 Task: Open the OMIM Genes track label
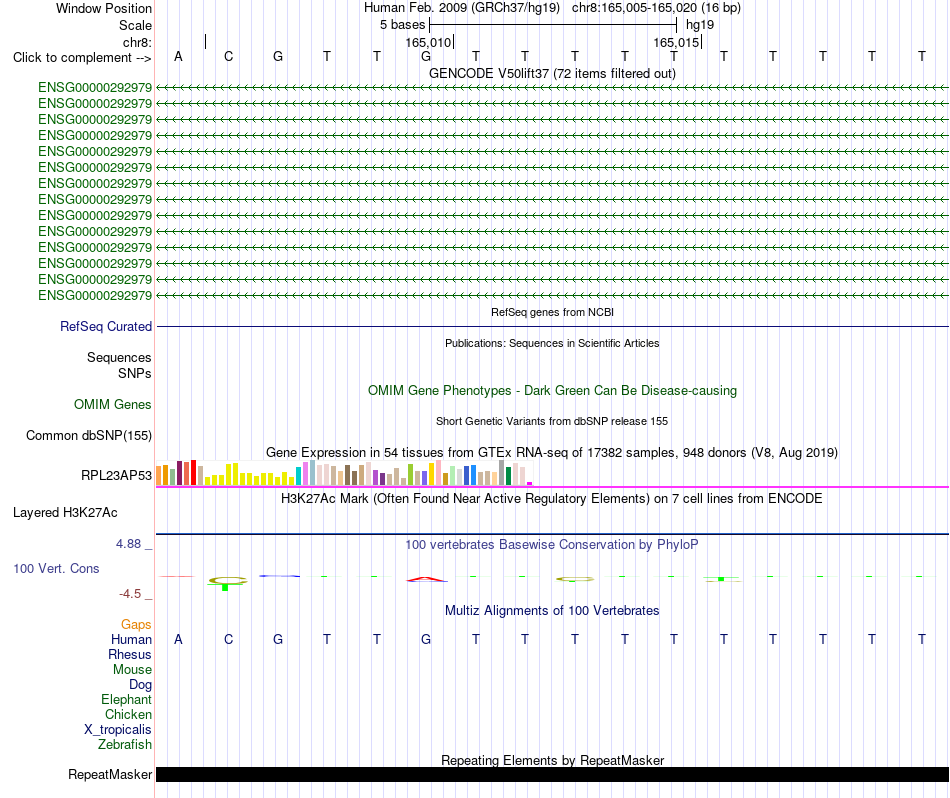pyautogui.click(x=113, y=405)
